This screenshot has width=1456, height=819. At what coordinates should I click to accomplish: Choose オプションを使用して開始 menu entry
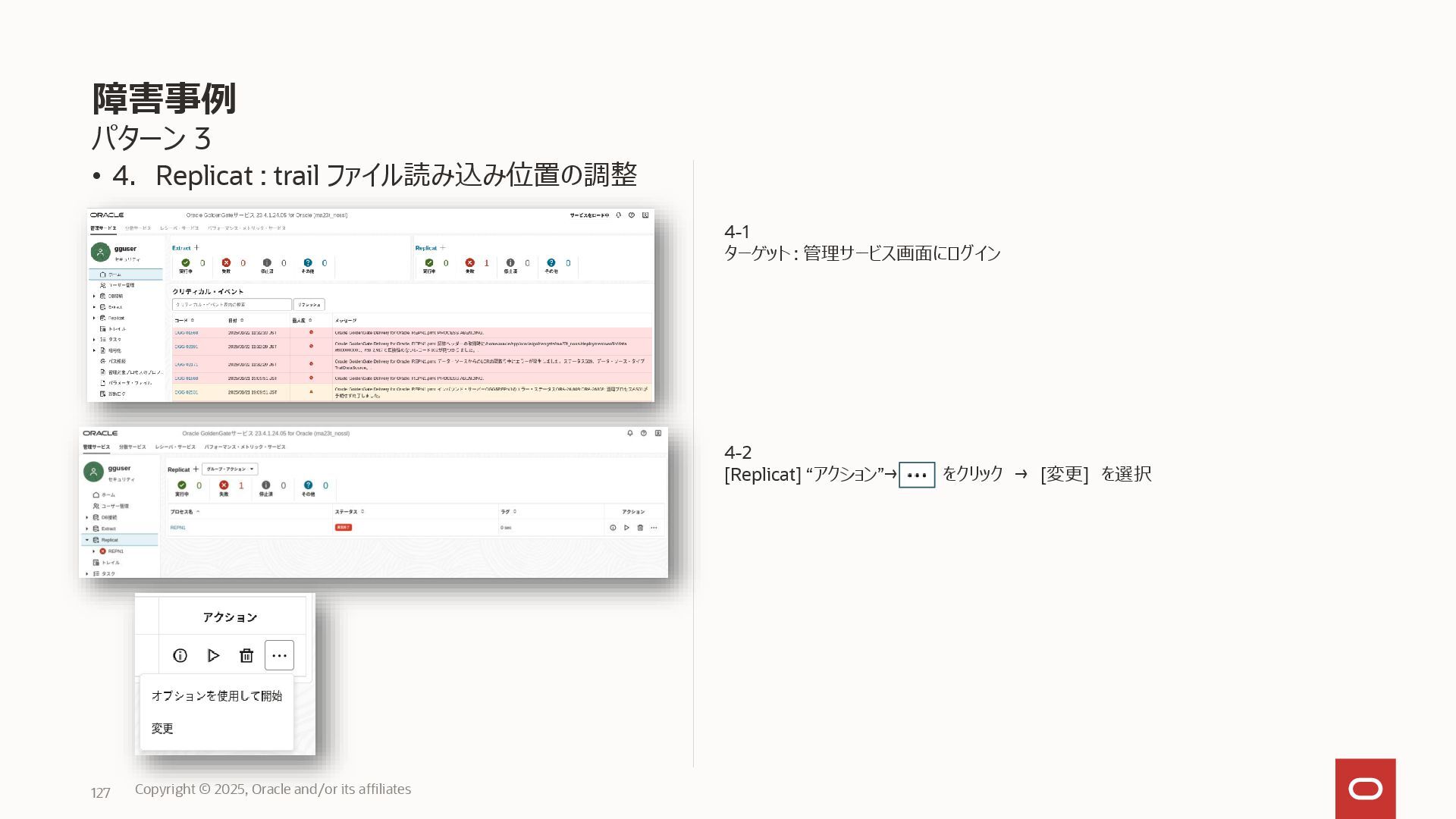point(216,696)
